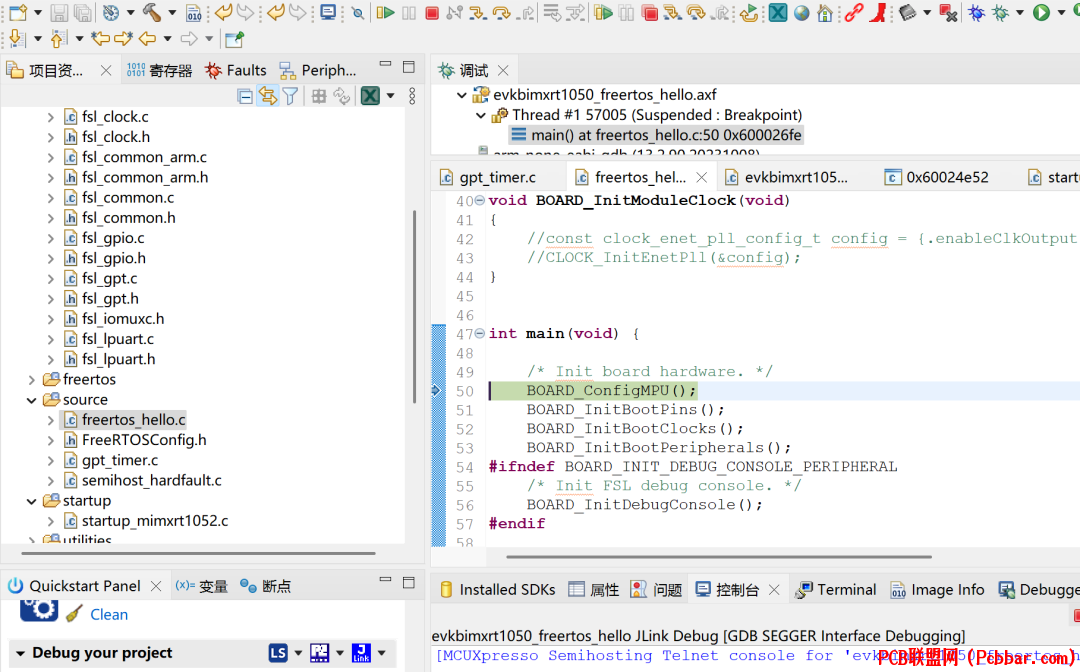
Task: Open dropdown next to J-Link icon
Action: coord(382,653)
